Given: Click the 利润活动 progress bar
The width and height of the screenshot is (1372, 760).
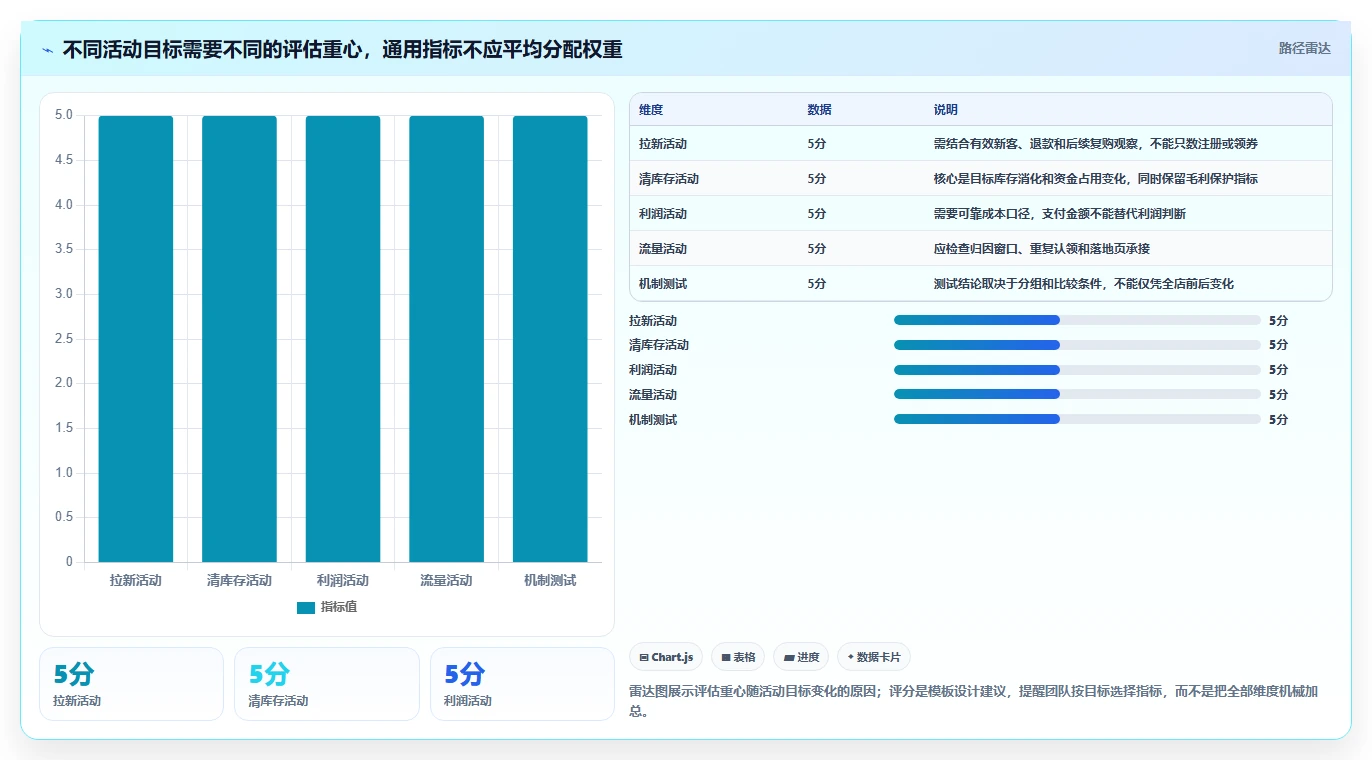Looking at the screenshot, I should point(1077,370).
